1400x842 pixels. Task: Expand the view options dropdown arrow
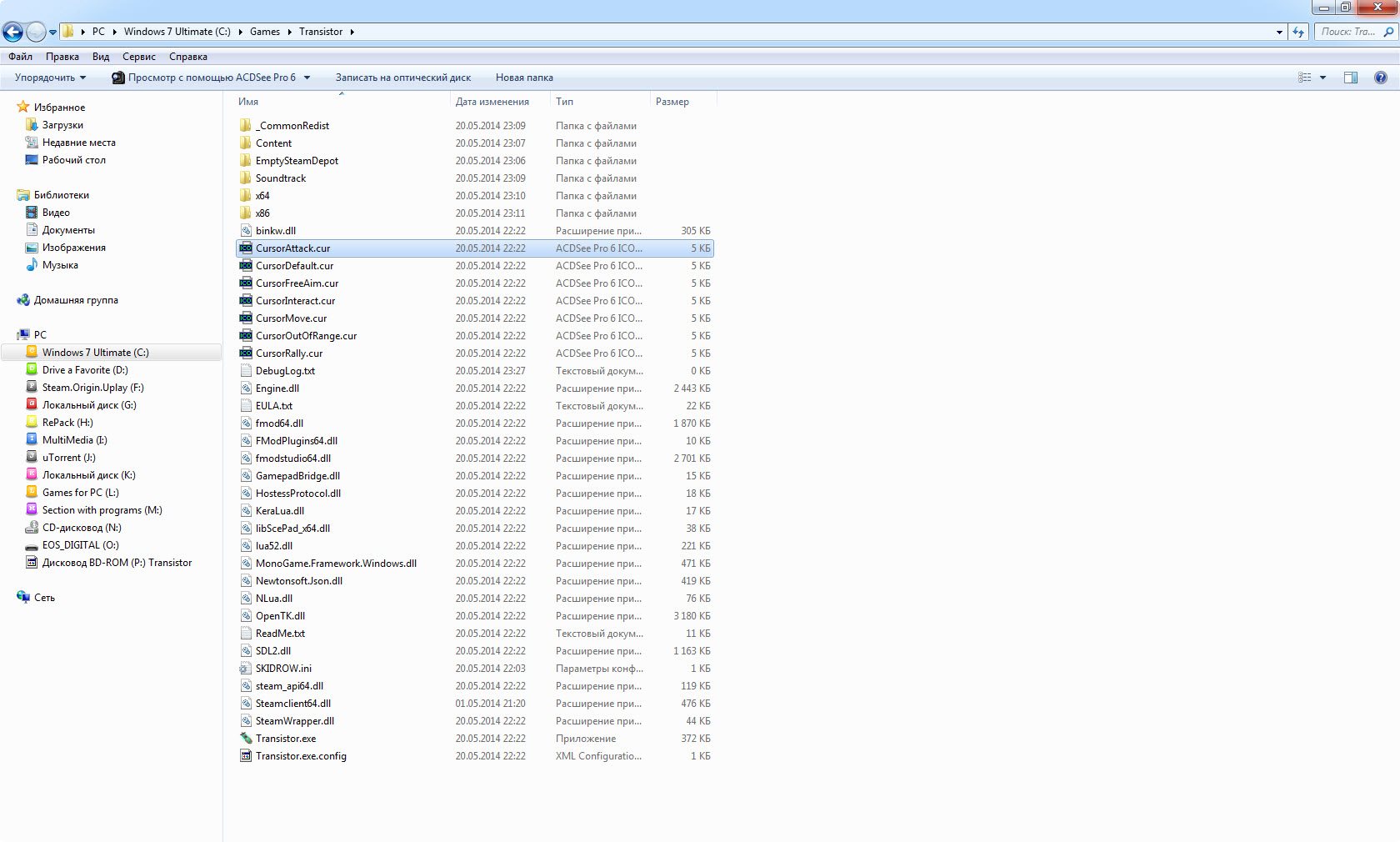(1322, 78)
